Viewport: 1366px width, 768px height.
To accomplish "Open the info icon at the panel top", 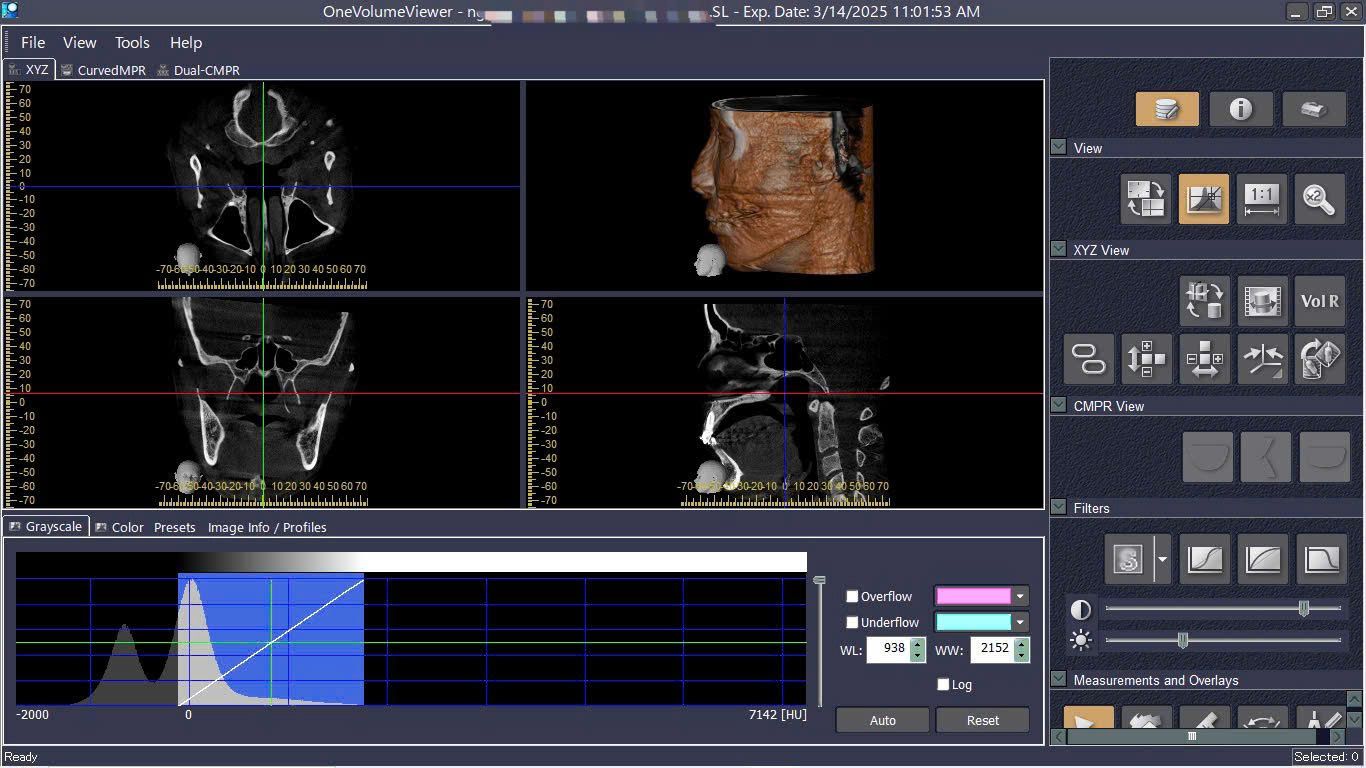I will click(1240, 109).
